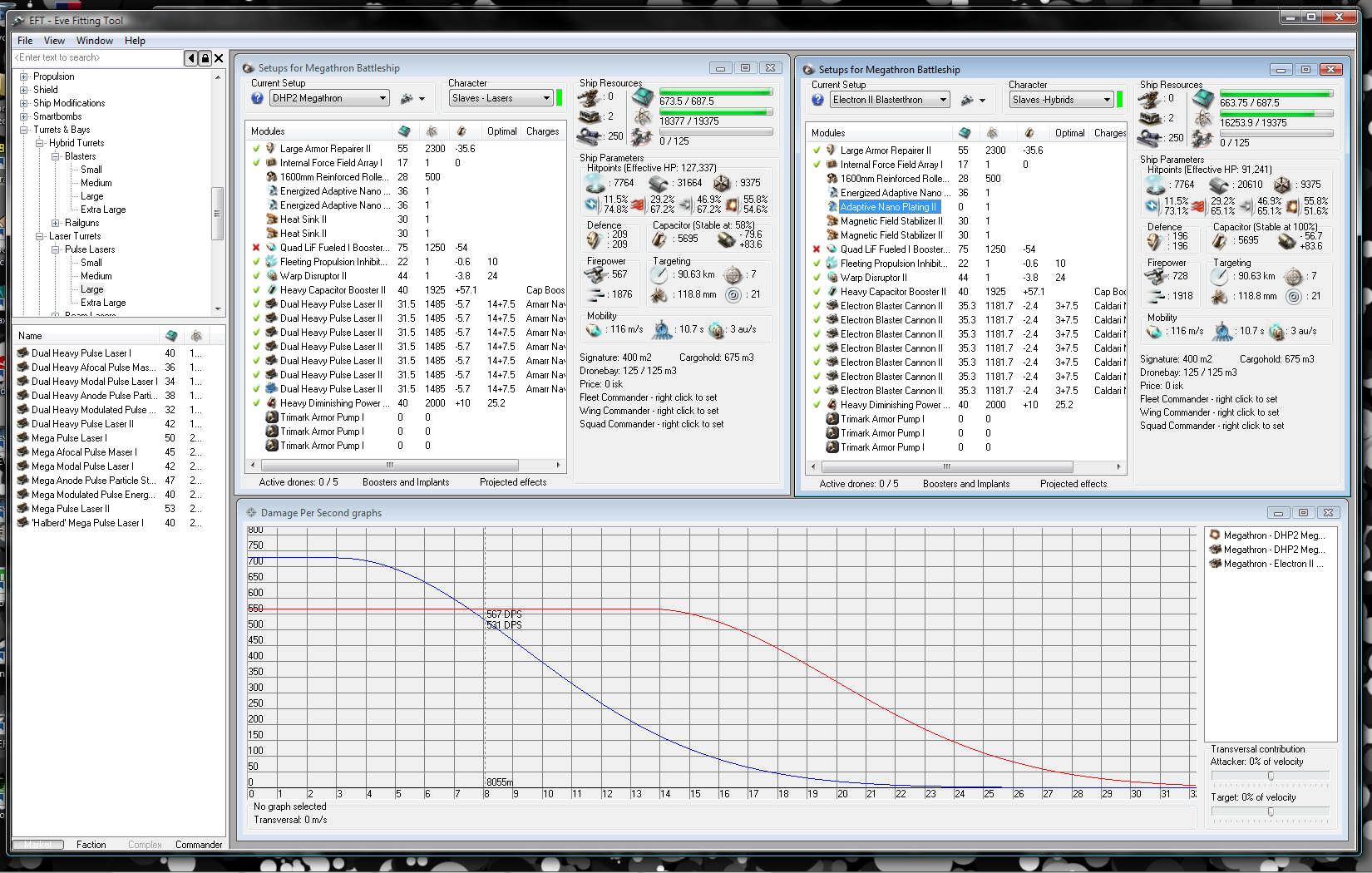Open the Slaves -Hybrids character dropdown
Viewport: 1372px width, 873px height.
pos(1107,100)
